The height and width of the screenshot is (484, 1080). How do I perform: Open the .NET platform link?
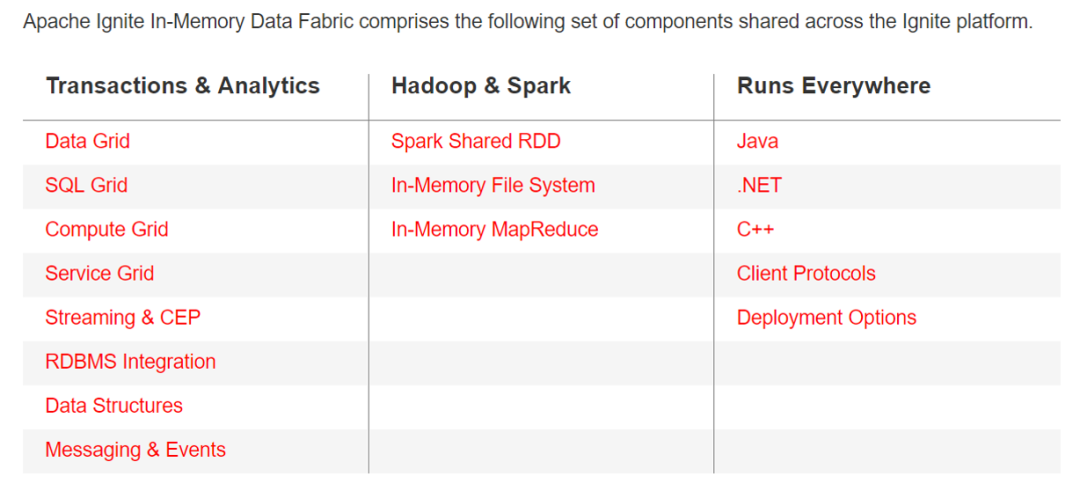tap(759, 185)
